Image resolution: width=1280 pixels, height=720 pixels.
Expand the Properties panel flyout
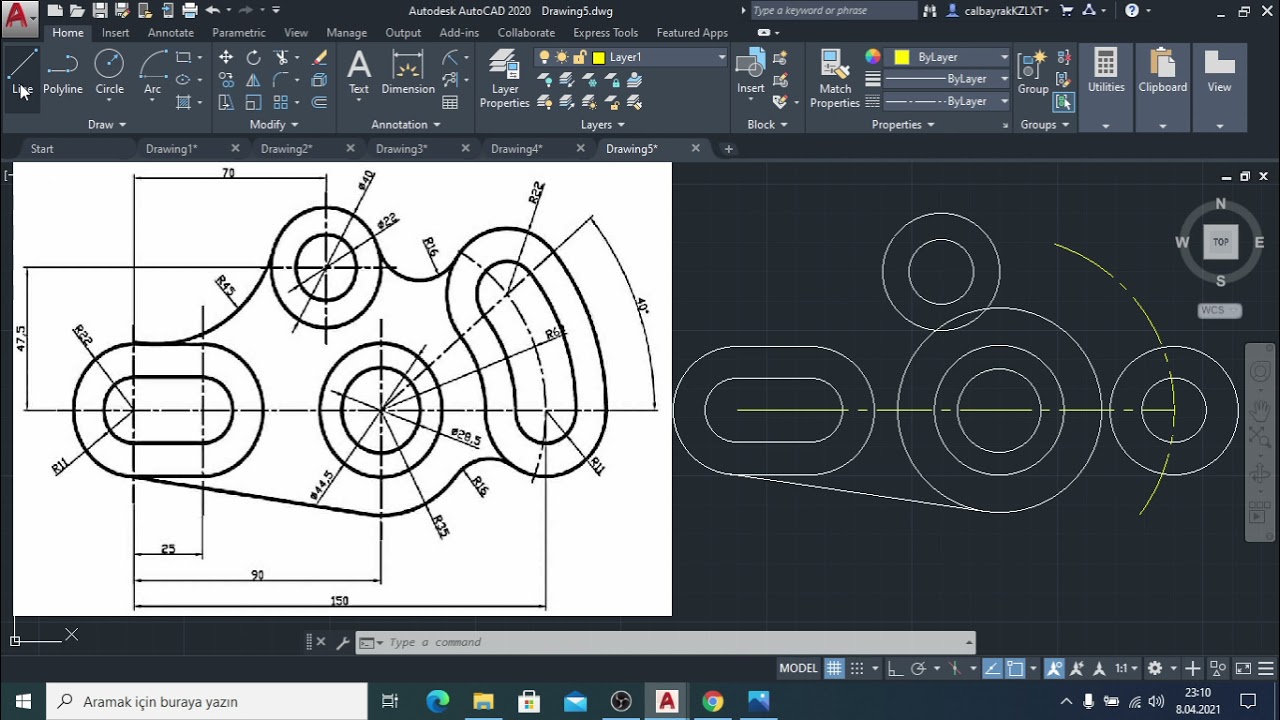coord(903,125)
